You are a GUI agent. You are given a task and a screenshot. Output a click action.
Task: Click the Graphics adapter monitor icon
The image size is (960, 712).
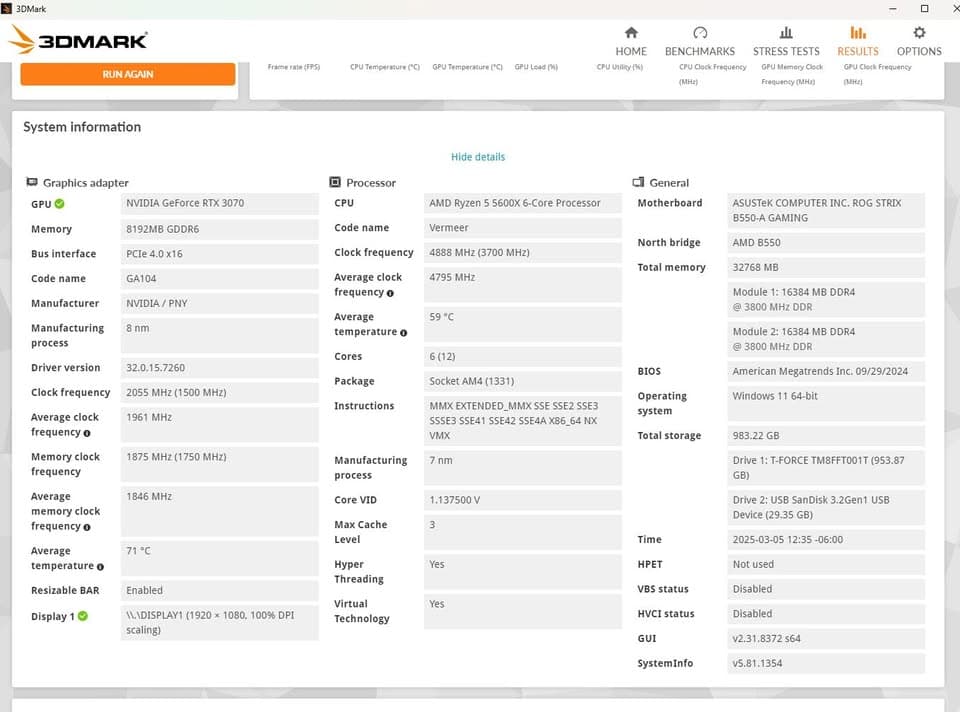point(32,182)
